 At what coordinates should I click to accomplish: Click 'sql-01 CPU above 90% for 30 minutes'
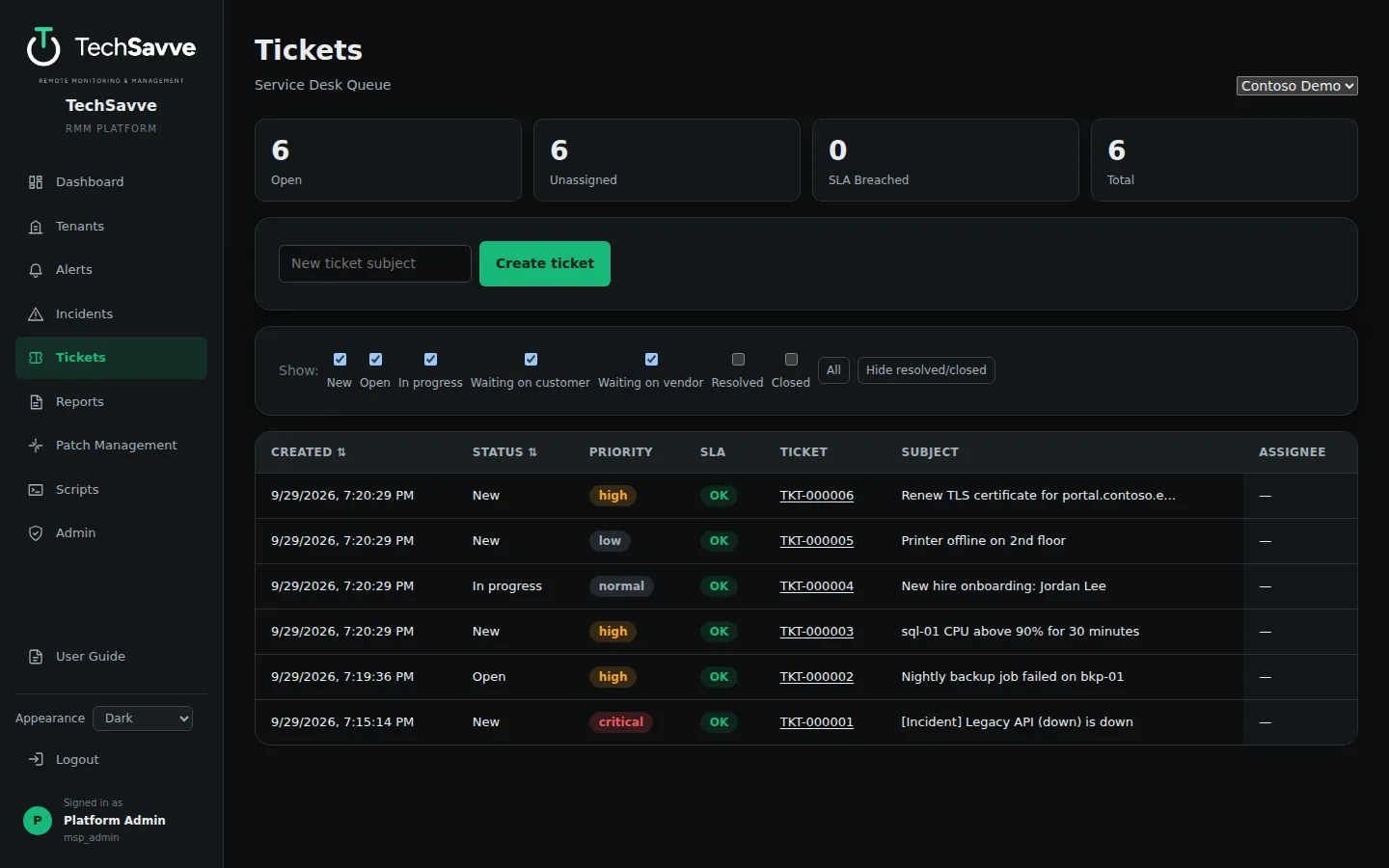point(1020,632)
